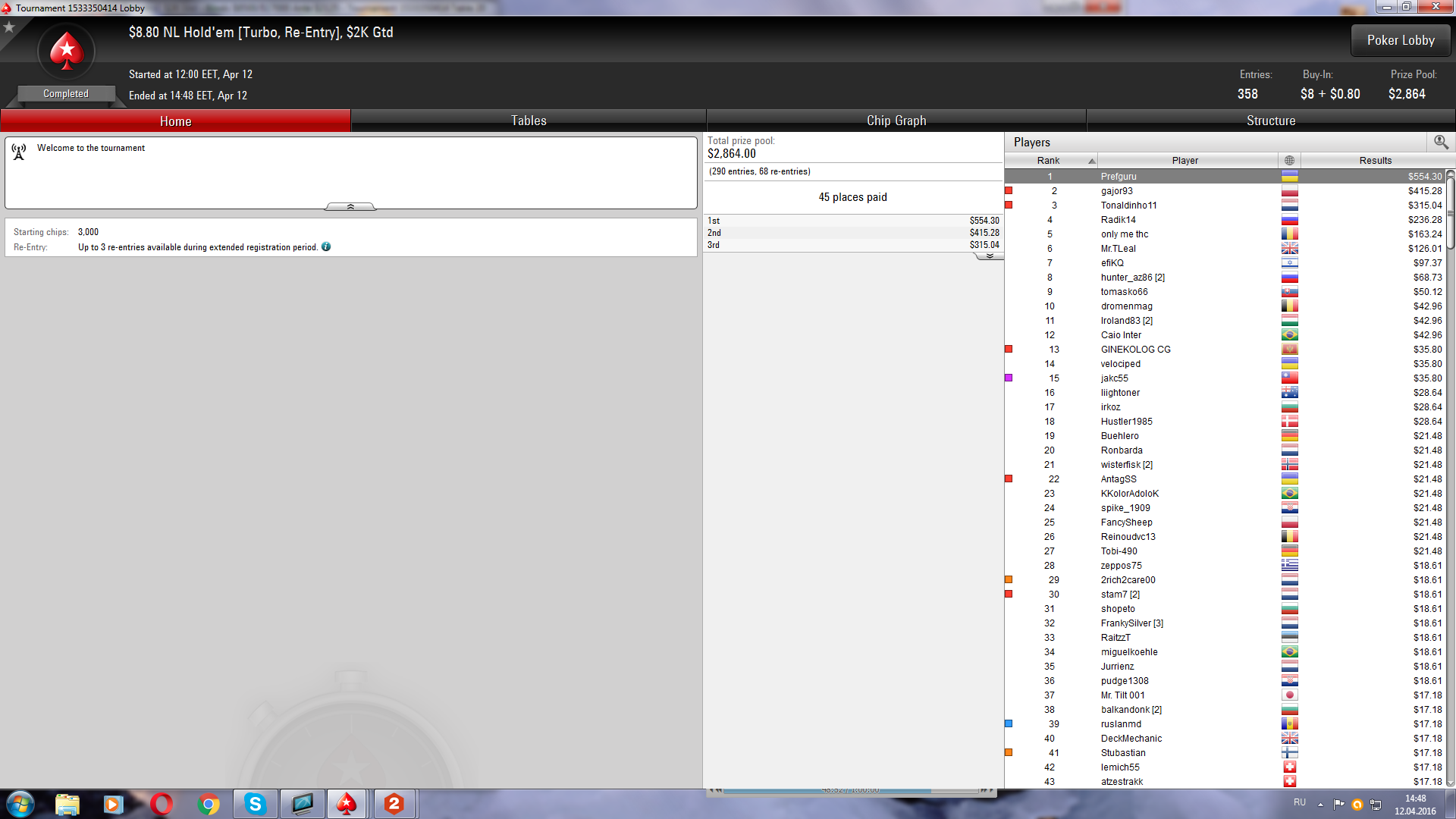Click the PokerStars red spade logo

pyautogui.click(x=67, y=51)
